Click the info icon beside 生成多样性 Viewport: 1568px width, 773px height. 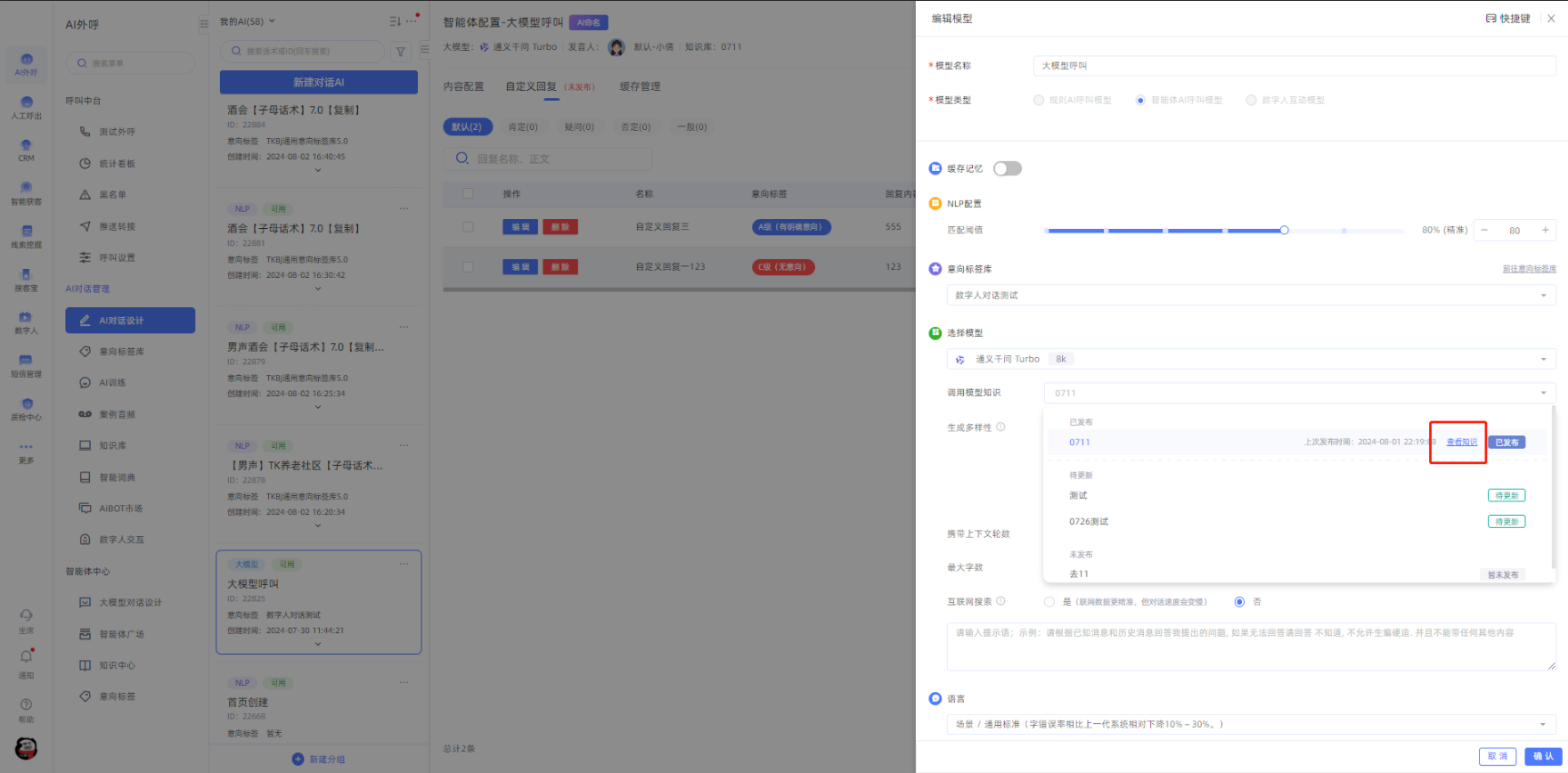(x=1000, y=427)
